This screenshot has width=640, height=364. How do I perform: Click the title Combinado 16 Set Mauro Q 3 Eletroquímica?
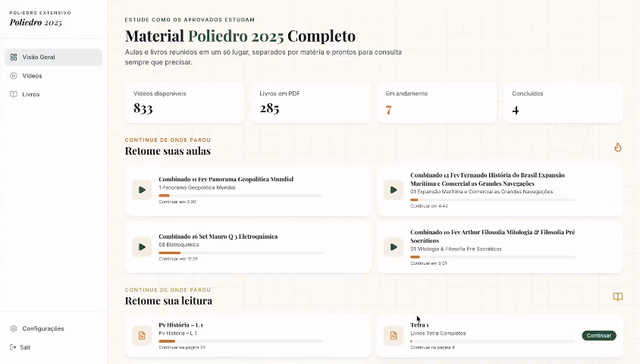coord(218,236)
